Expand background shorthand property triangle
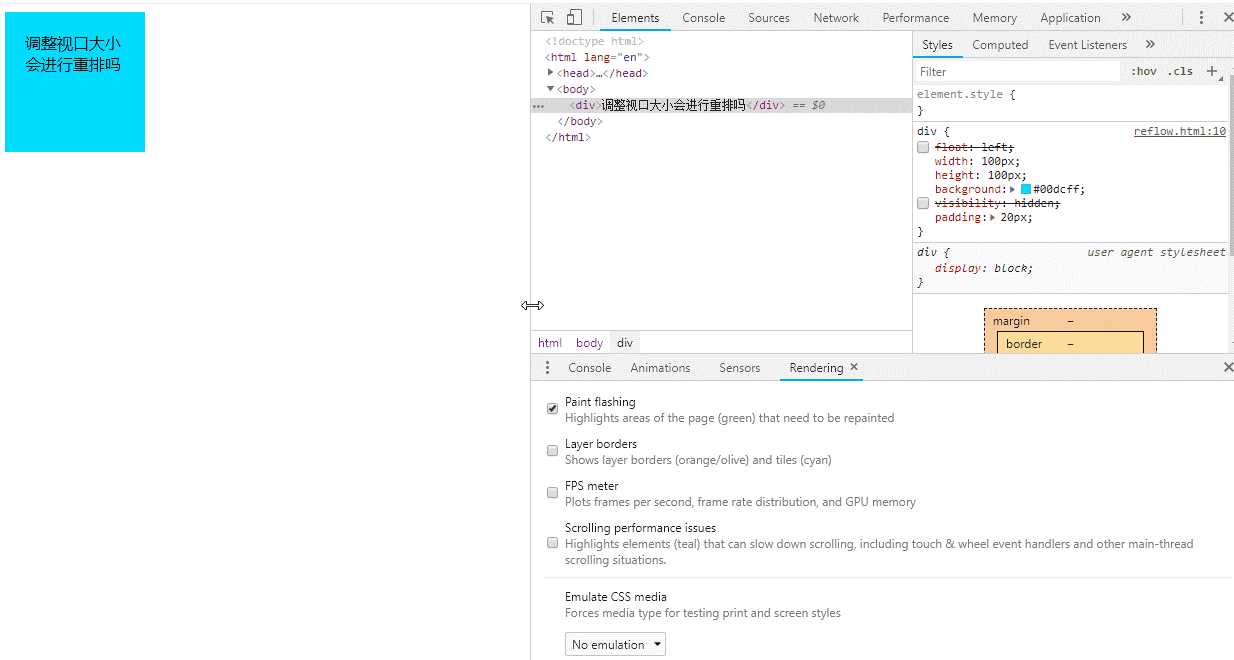Image resolution: width=1234 pixels, height=660 pixels. point(1012,189)
